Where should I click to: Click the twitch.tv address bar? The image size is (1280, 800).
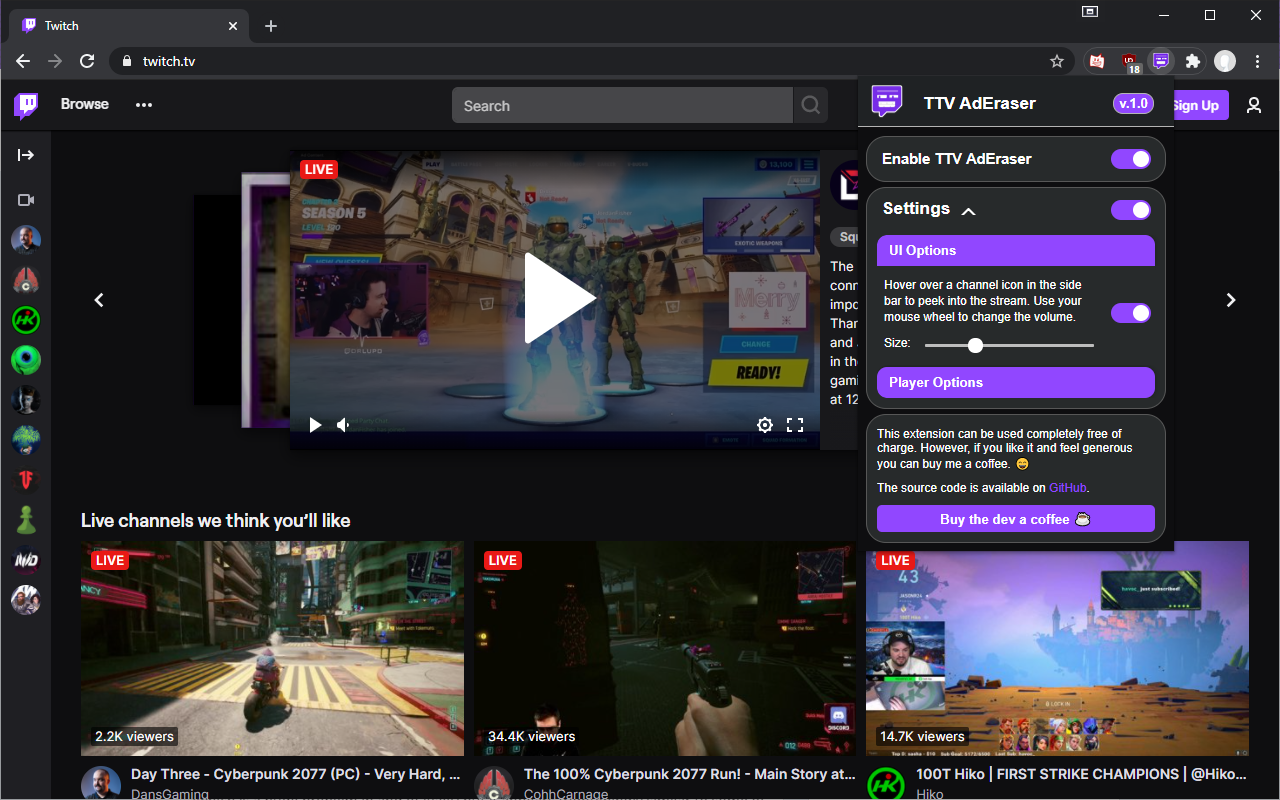point(590,61)
